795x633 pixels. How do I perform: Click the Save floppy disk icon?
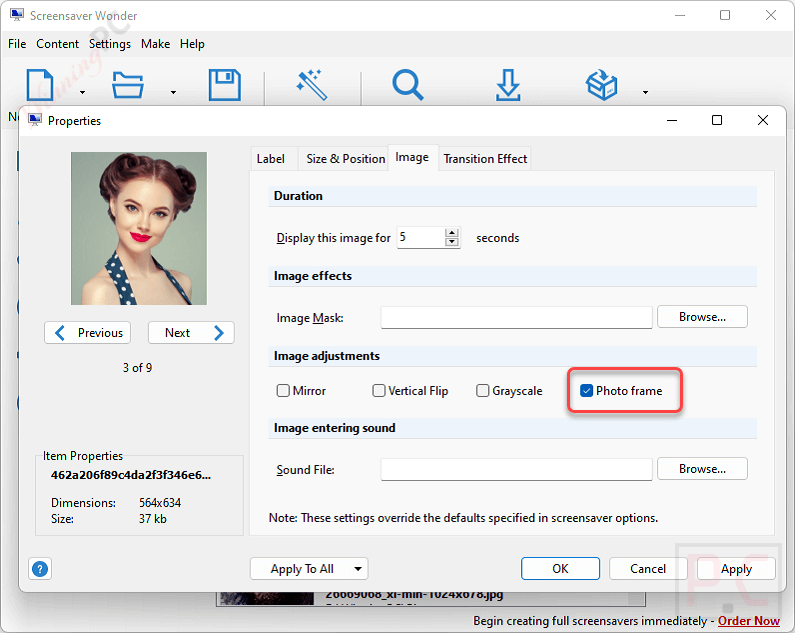point(225,85)
